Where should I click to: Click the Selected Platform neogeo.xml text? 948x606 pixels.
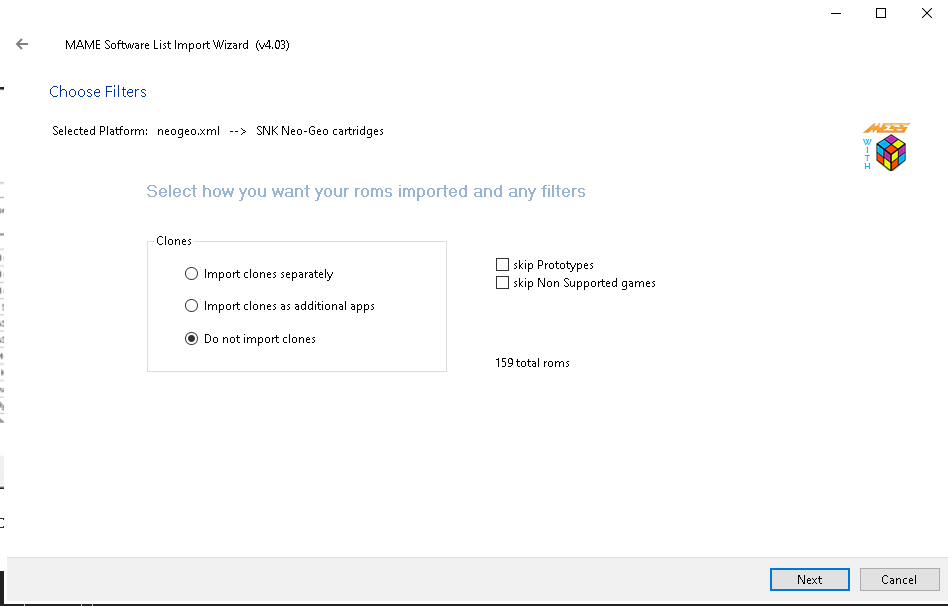218,131
